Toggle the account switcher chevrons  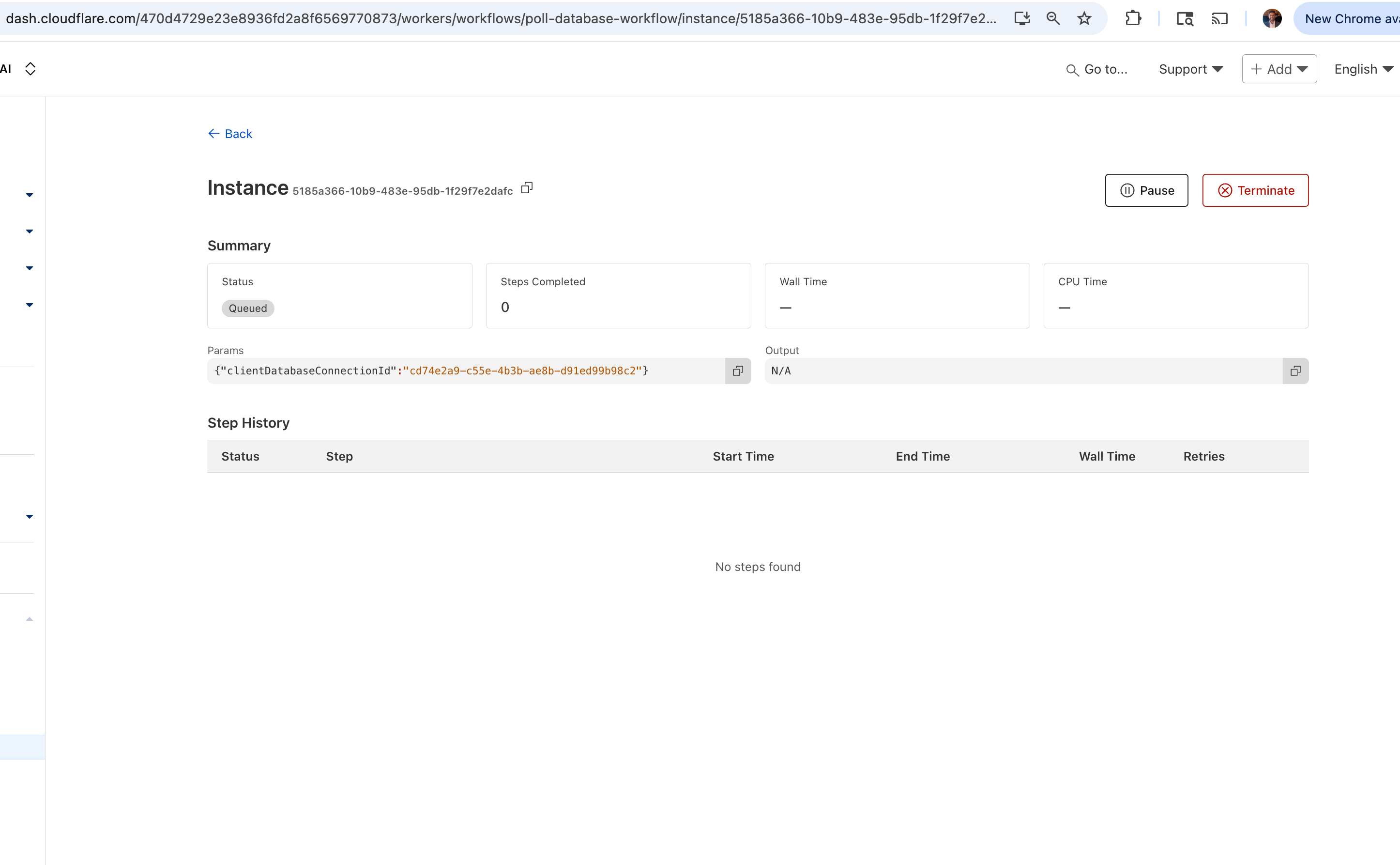[30, 69]
